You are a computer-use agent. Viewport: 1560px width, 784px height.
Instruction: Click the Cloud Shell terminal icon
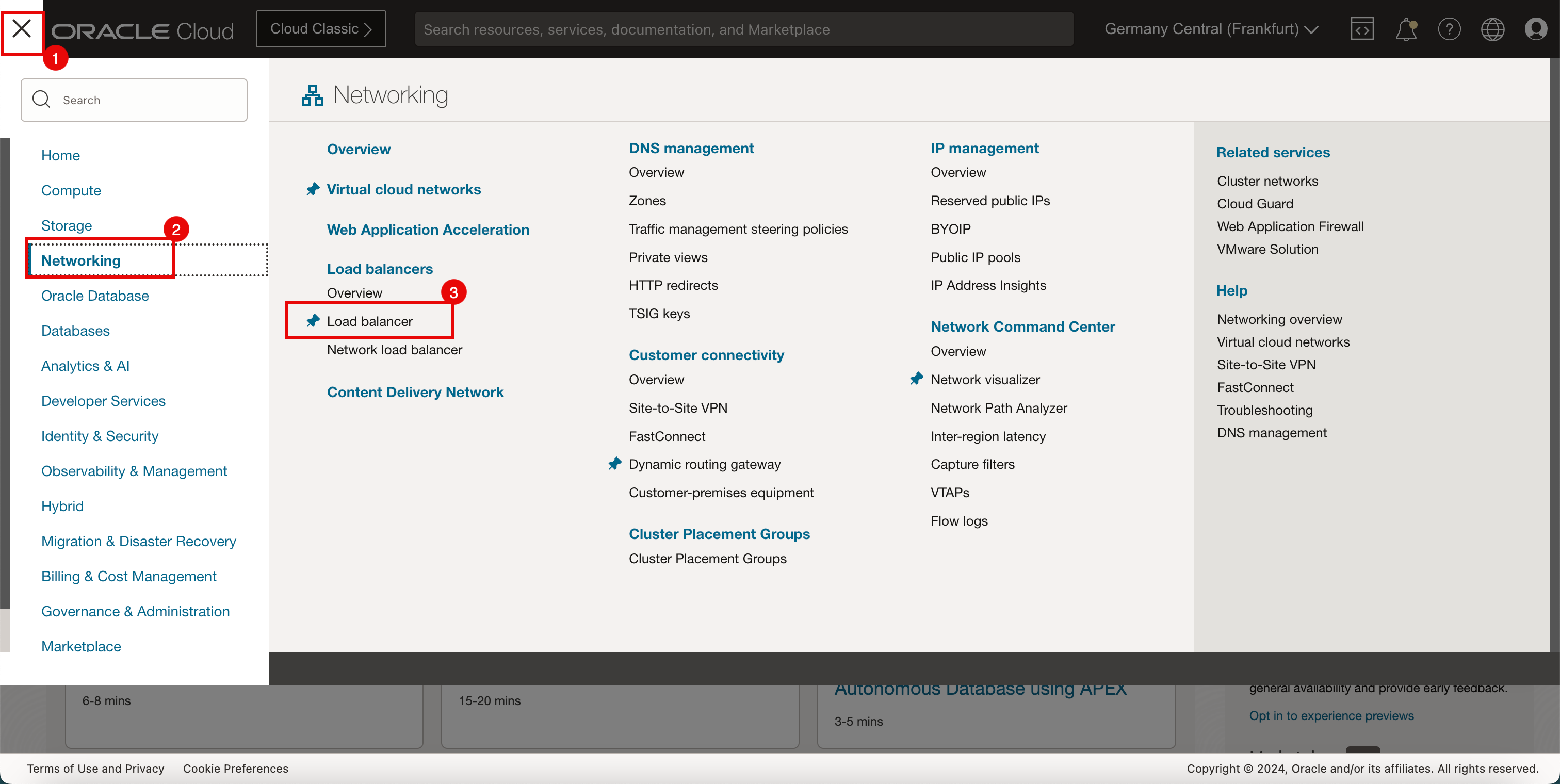click(x=1362, y=29)
